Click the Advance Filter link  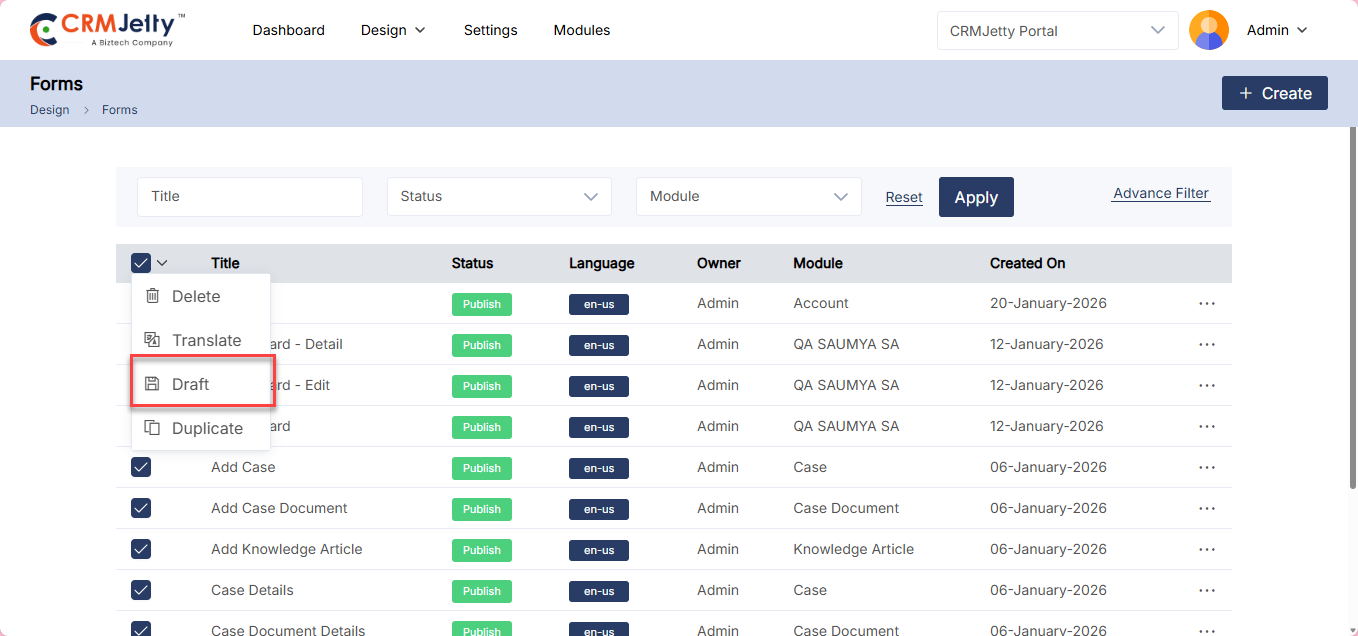1160,193
